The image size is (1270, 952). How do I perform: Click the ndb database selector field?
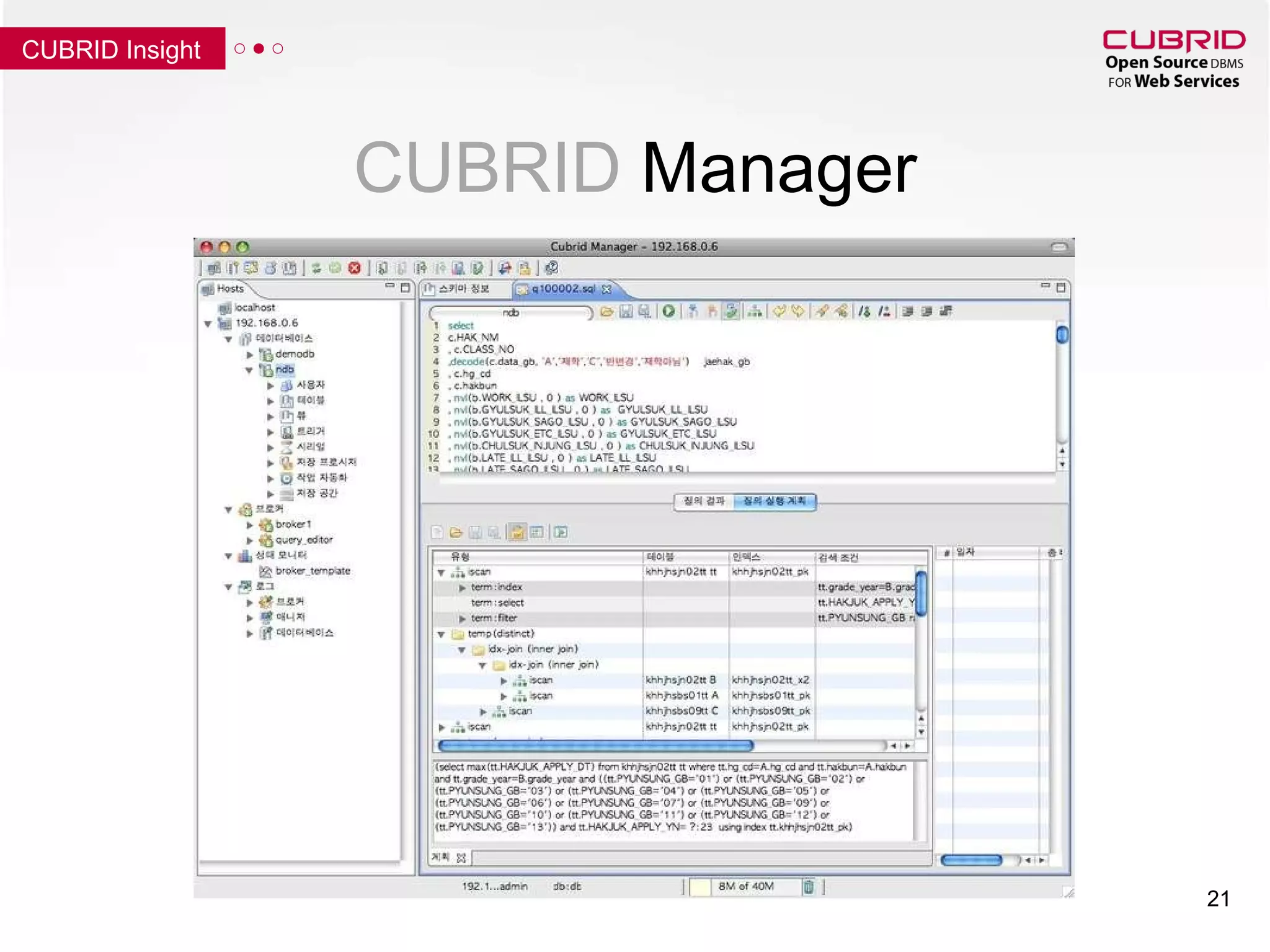tap(510, 313)
